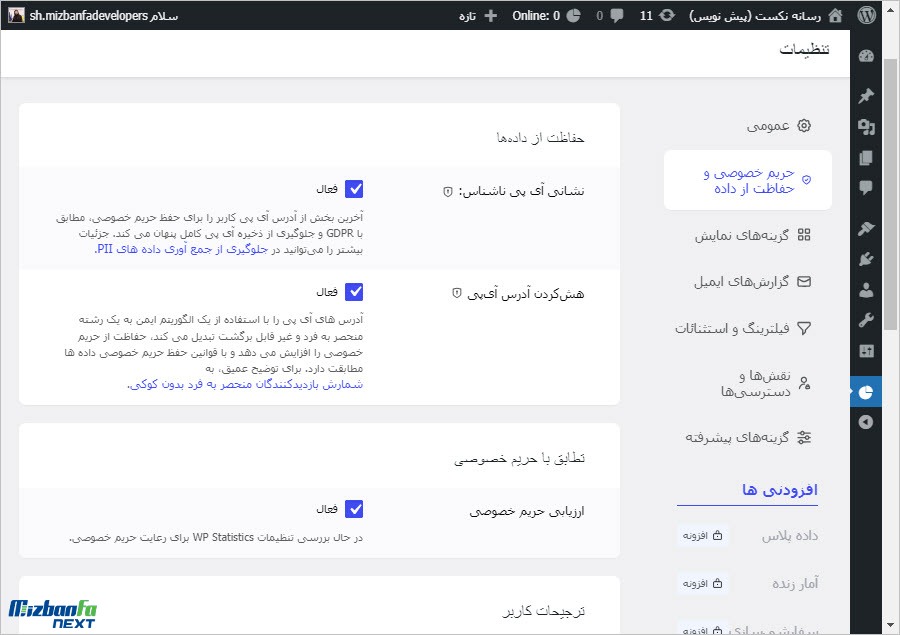900x635 pixels.
Task: Open the user avatar in admin bar
Action: point(16,15)
